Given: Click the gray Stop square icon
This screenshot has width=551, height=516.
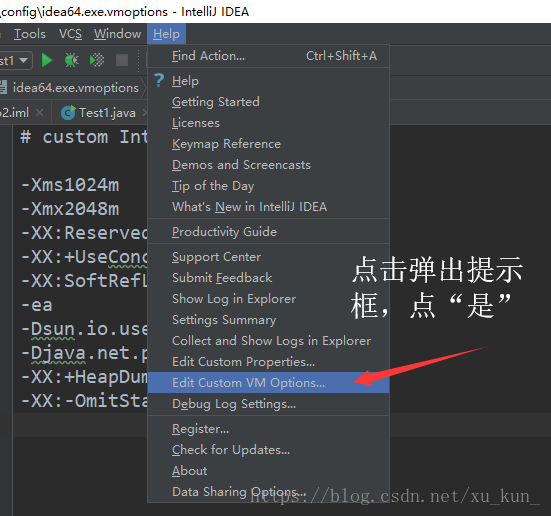Looking at the screenshot, I should tap(122, 60).
